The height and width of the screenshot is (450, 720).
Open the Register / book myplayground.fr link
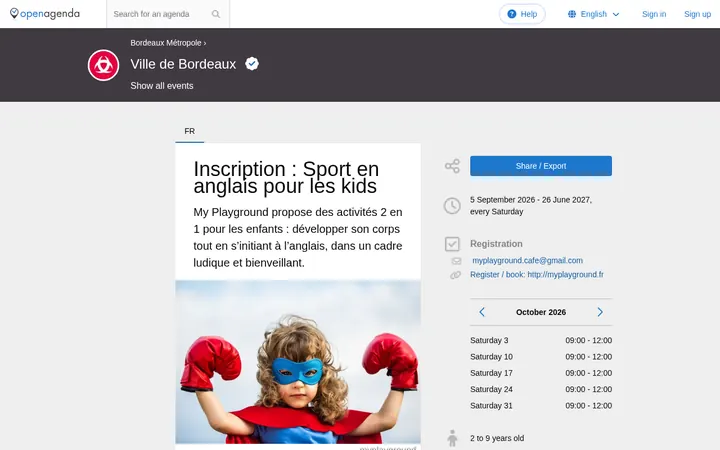(x=537, y=275)
